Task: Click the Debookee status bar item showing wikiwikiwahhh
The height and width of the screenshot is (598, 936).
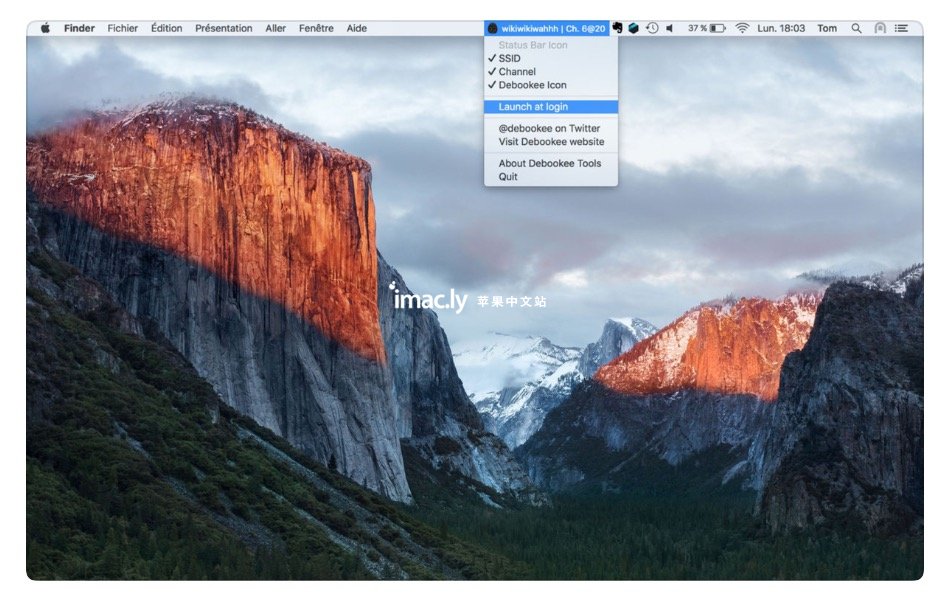Action: pos(547,28)
